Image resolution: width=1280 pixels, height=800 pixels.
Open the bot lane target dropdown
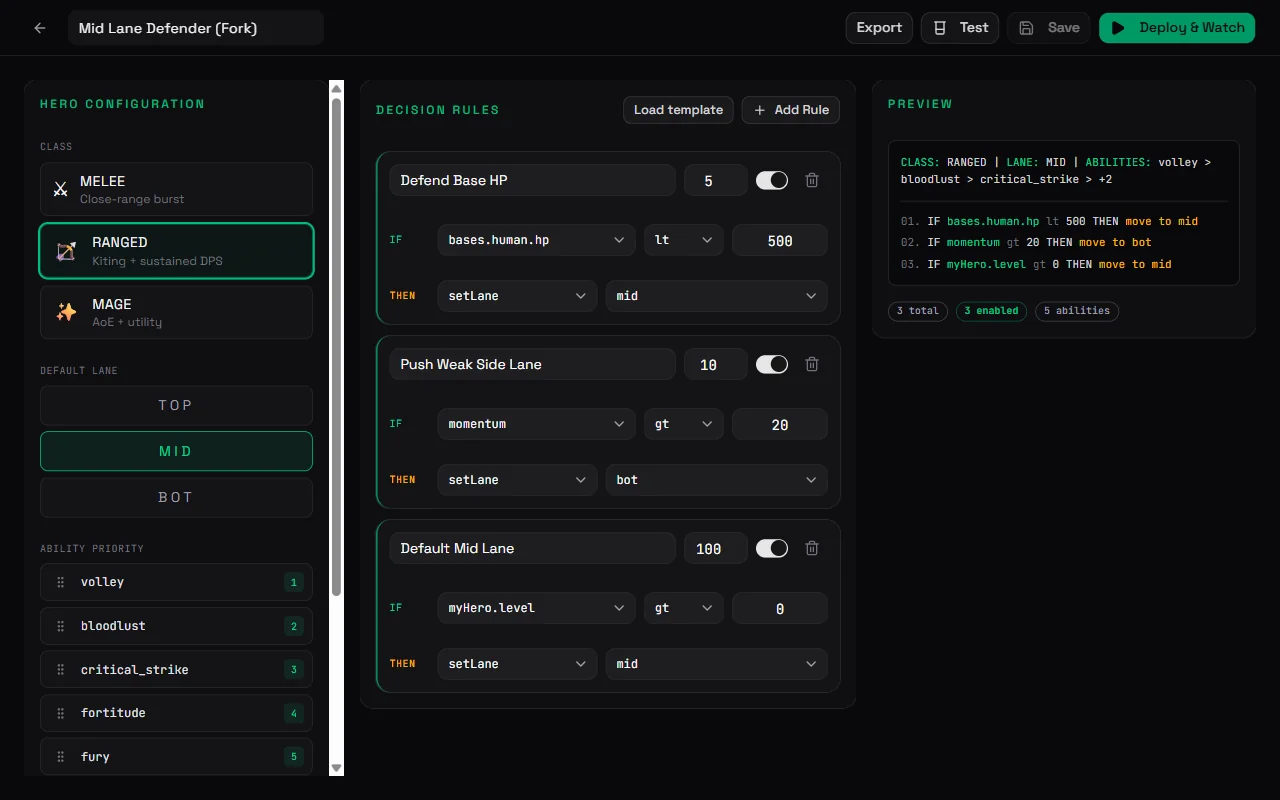click(x=716, y=480)
